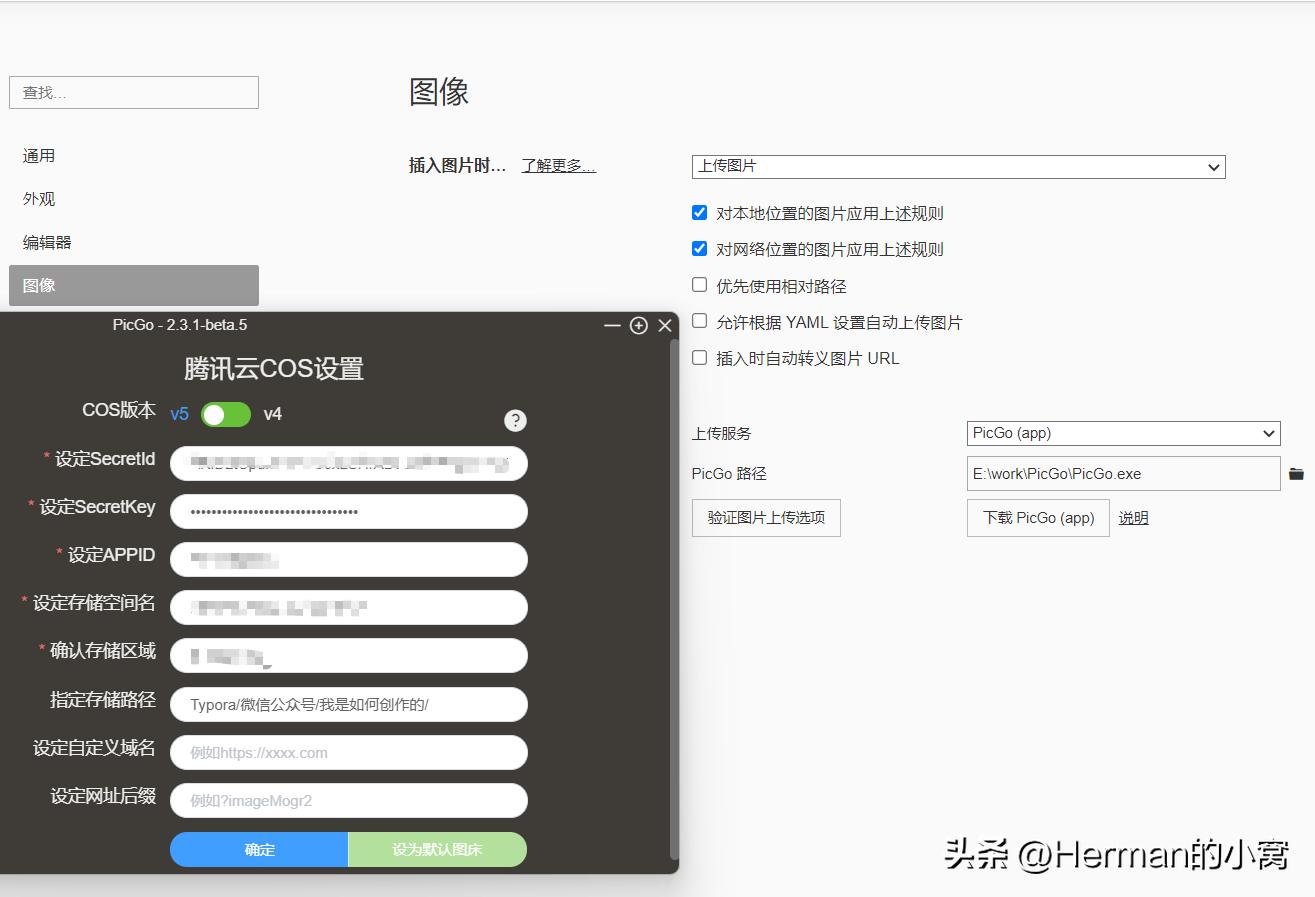This screenshot has width=1315, height=897.
Task: Click the circular zoom icon on PicGo titlebar
Action: [639, 326]
